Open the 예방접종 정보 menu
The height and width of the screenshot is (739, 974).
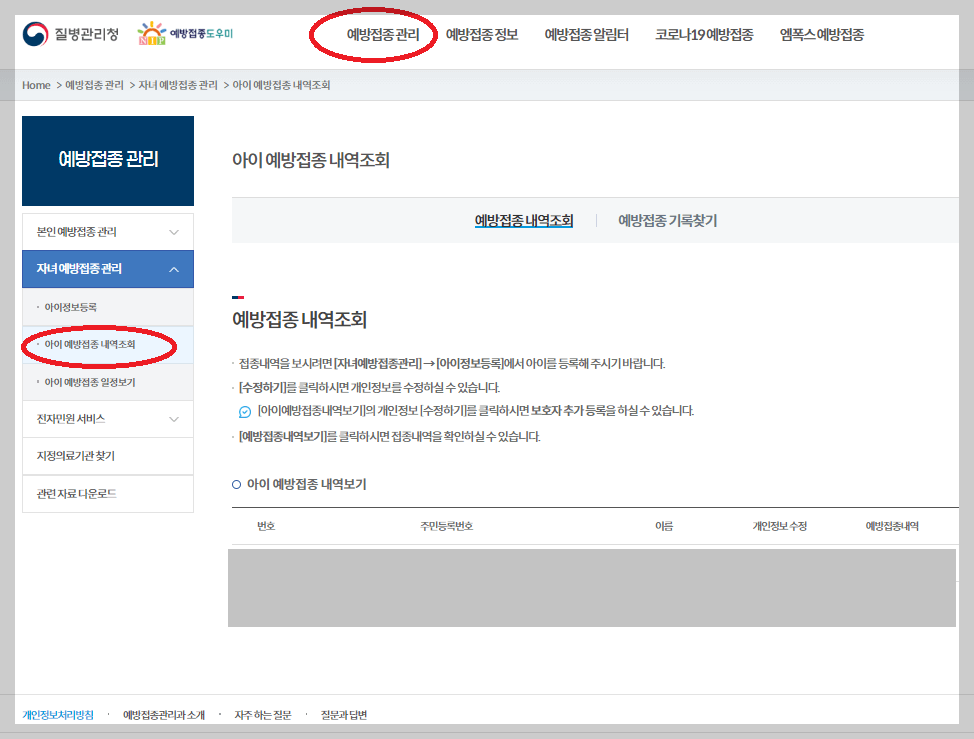point(483,33)
